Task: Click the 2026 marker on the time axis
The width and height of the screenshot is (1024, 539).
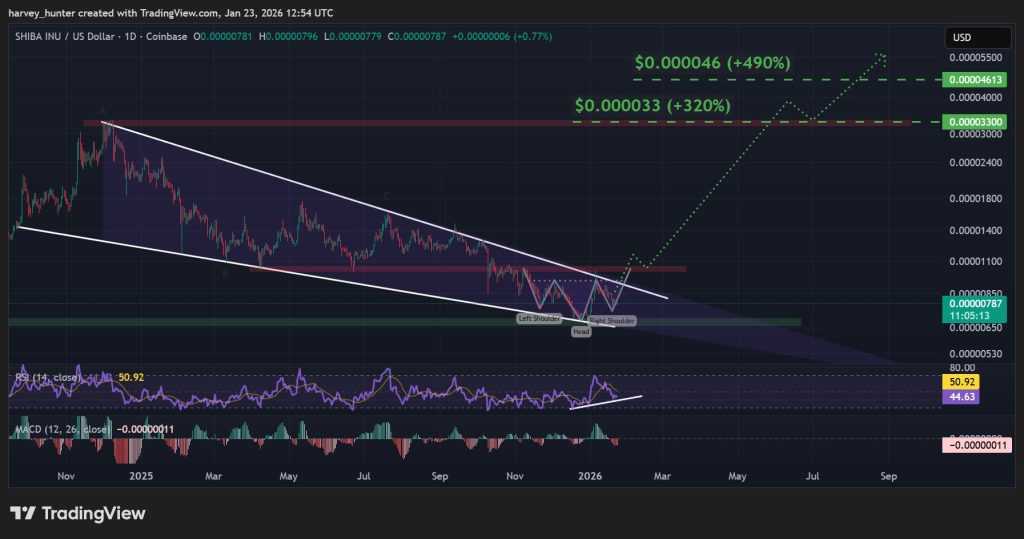Action: pos(590,479)
